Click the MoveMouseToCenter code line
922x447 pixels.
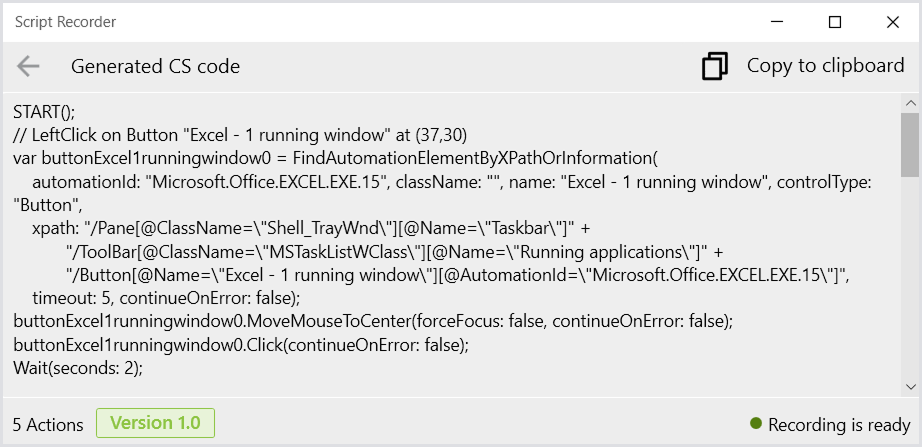click(x=373, y=322)
